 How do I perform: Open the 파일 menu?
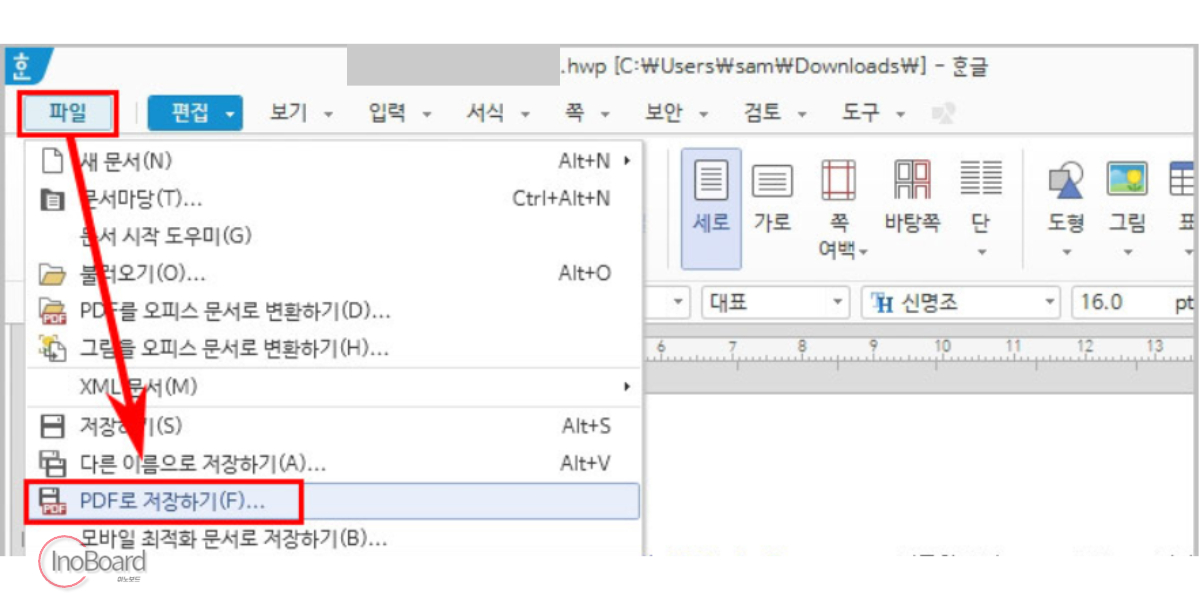(68, 113)
